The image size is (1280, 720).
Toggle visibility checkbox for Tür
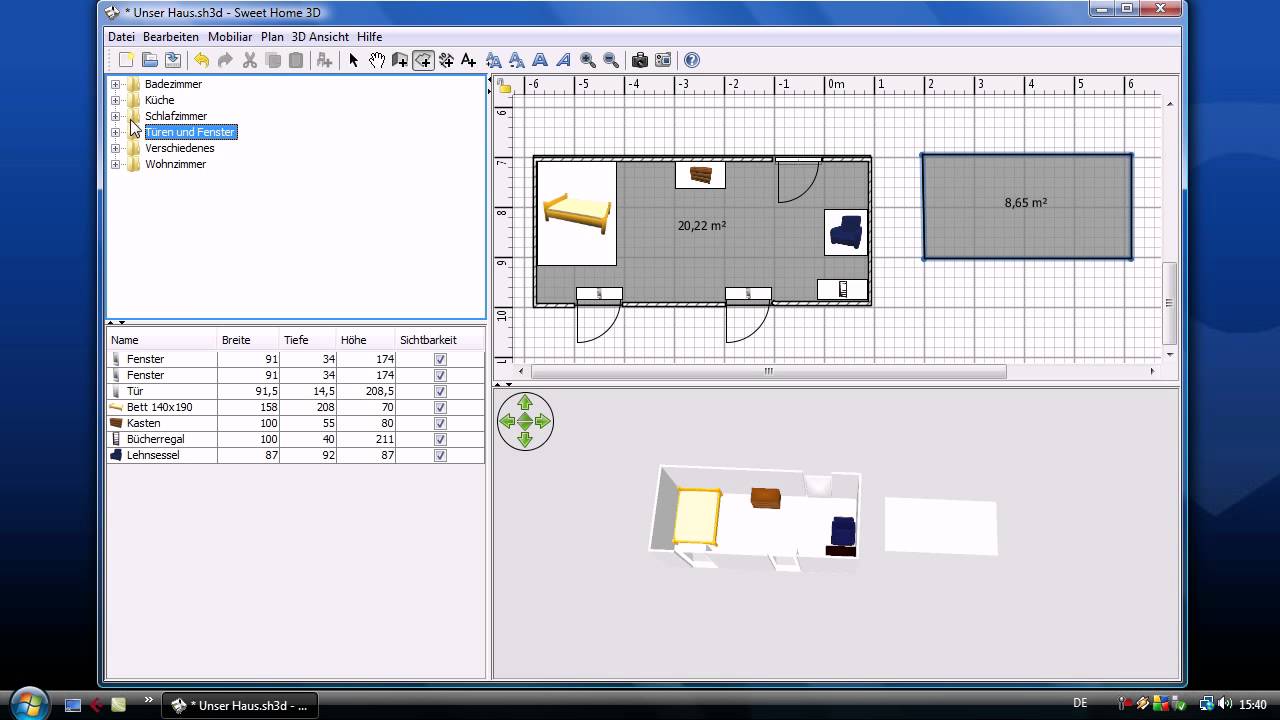pyautogui.click(x=440, y=391)
